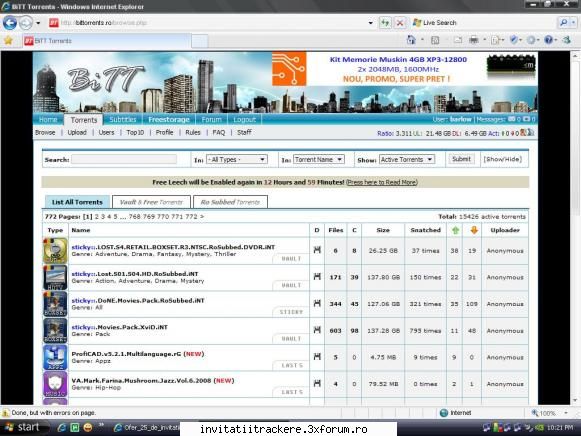The width and height of the screenshot is (581, 436).
Task: Expand the Active Torrents dropdown
Action: point(407,160)
